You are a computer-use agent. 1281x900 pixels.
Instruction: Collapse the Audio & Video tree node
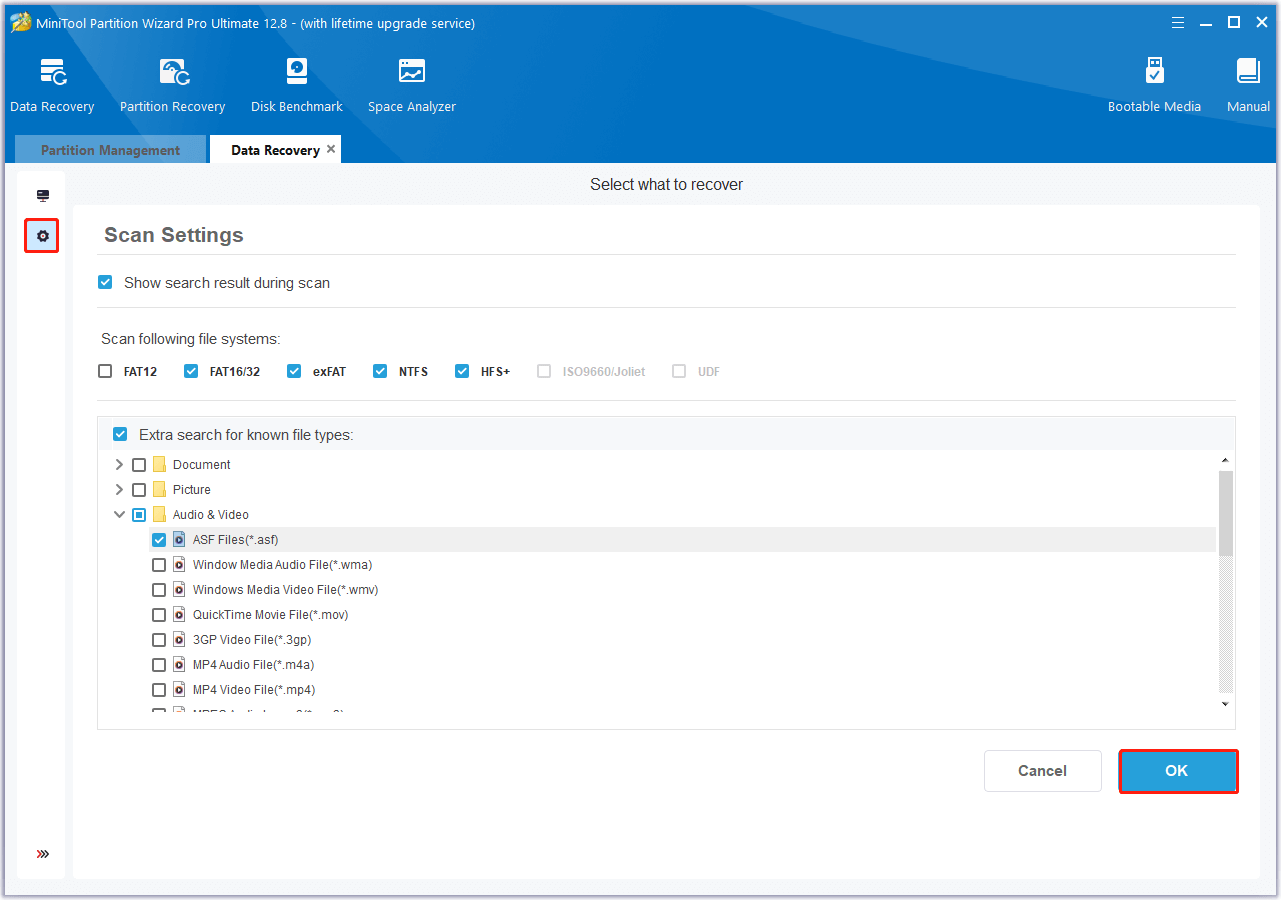point(119,514)
